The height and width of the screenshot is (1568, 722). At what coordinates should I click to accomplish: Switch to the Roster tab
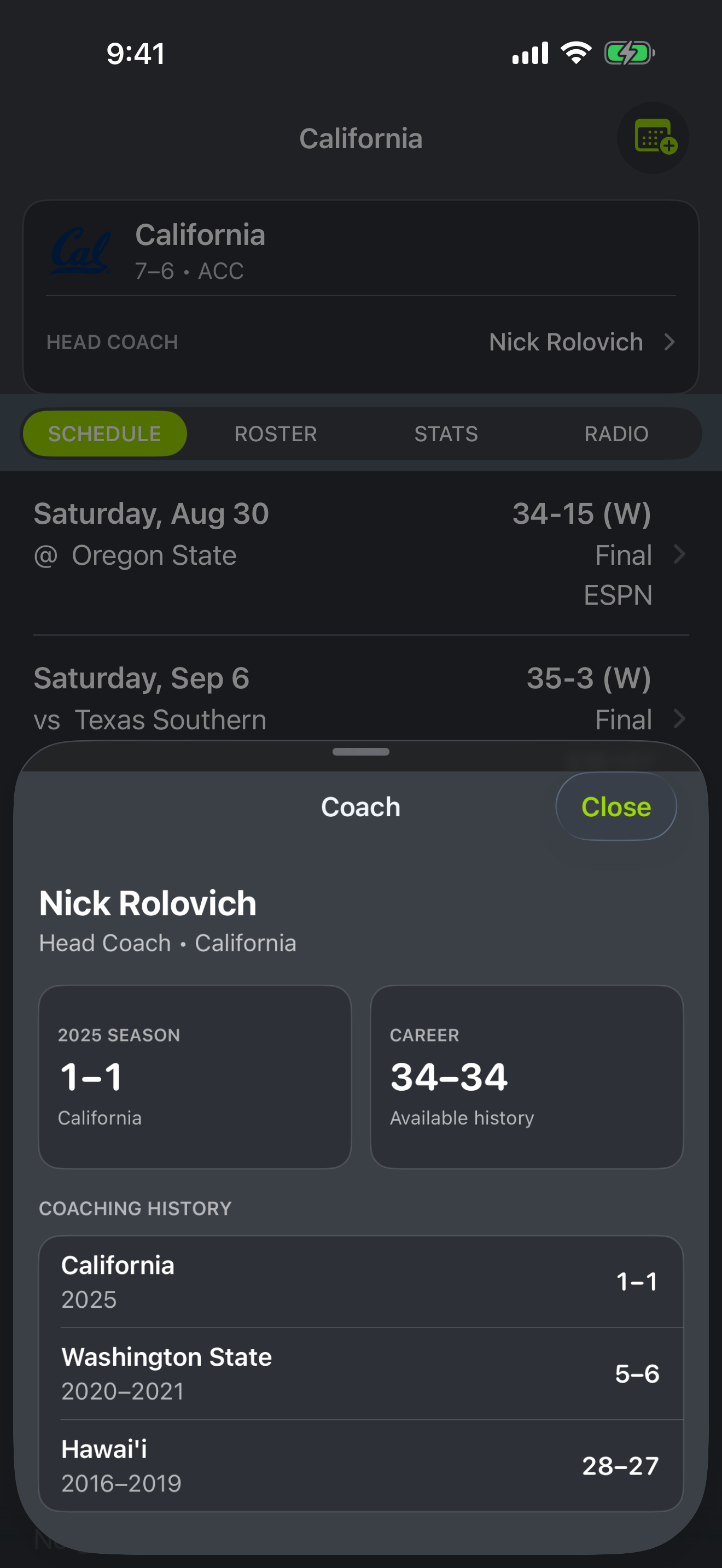point(276,434)
